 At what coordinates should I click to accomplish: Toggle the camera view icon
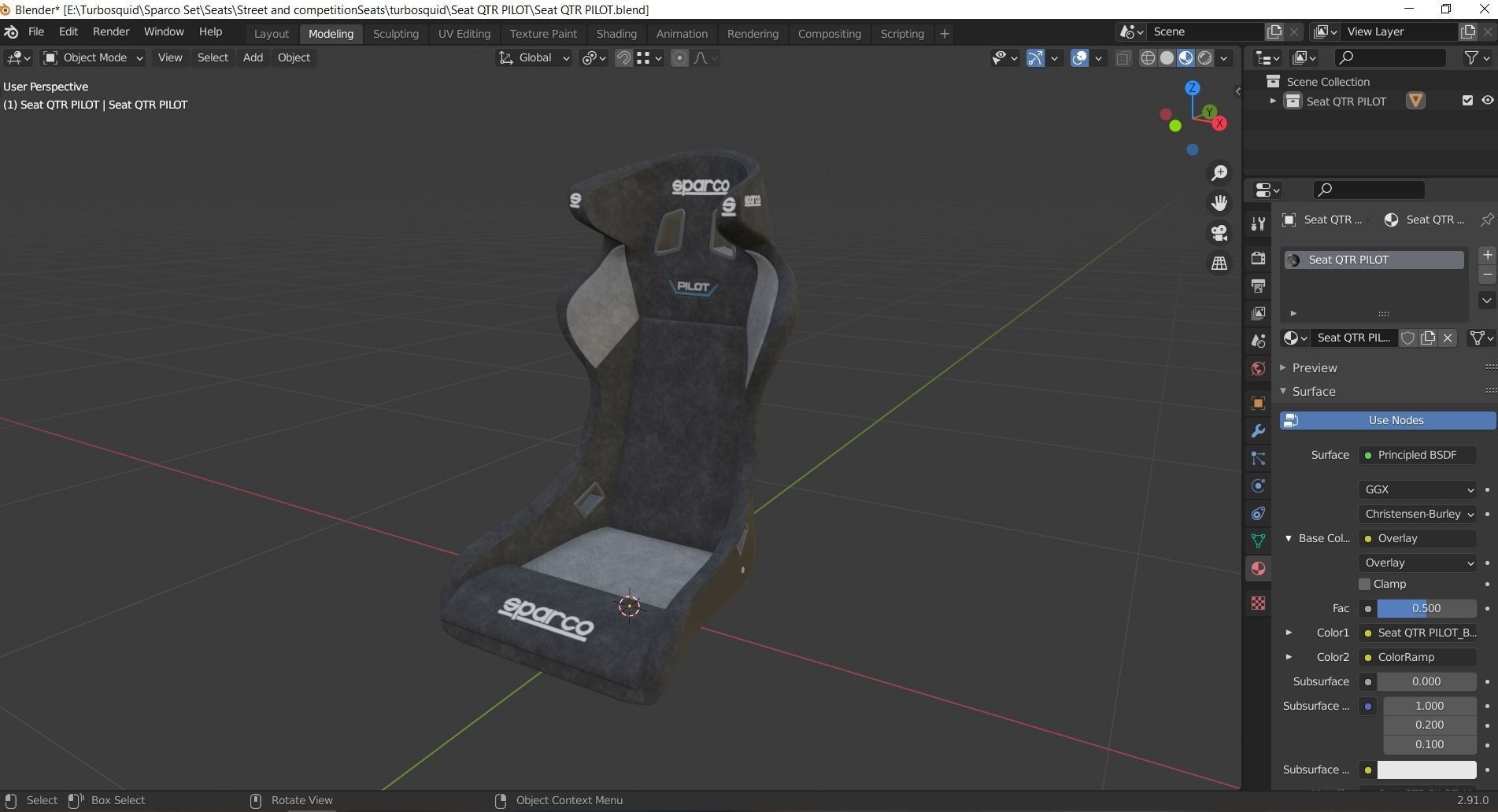(x=1219, y=233)
